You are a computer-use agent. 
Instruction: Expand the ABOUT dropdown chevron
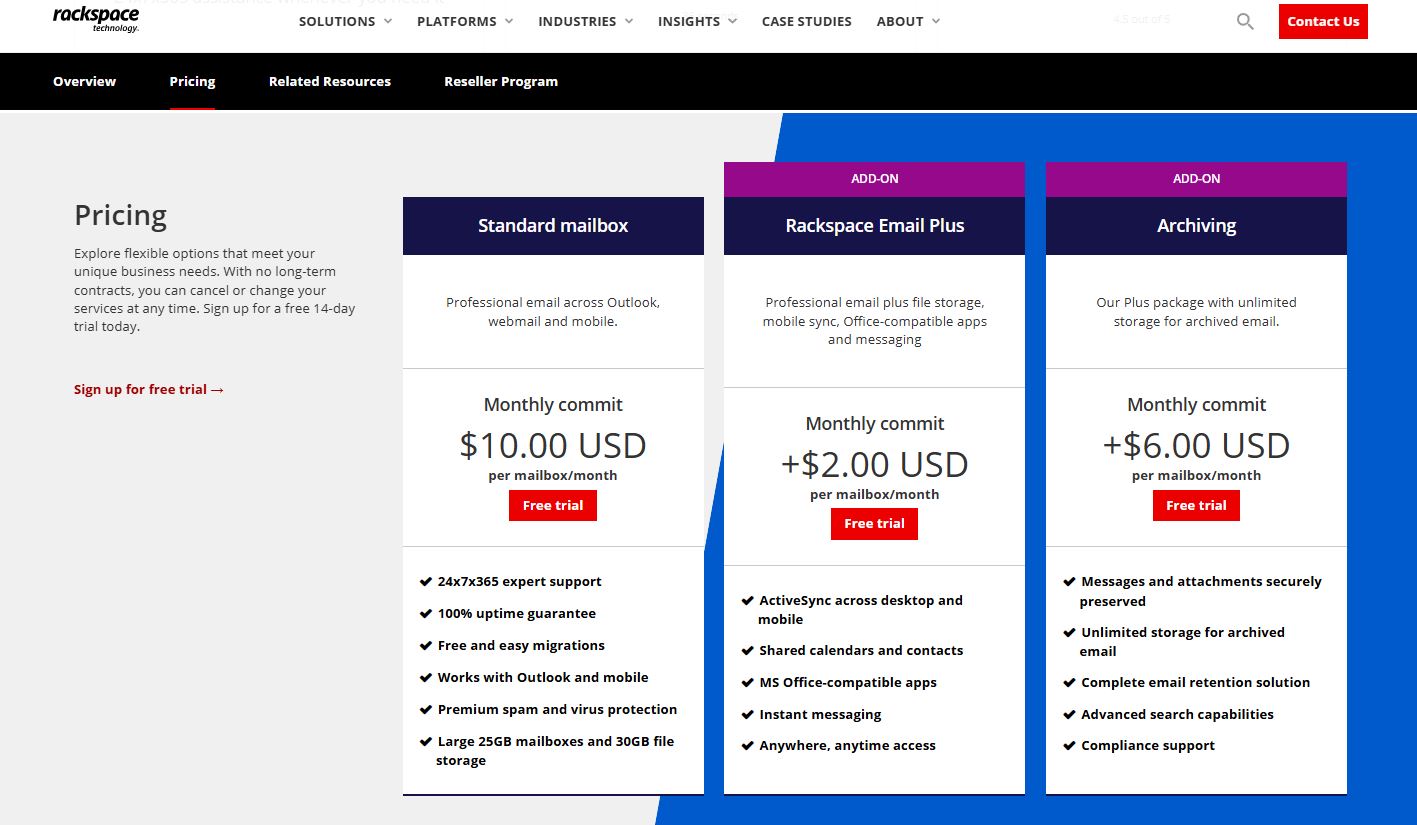point(937,21)
